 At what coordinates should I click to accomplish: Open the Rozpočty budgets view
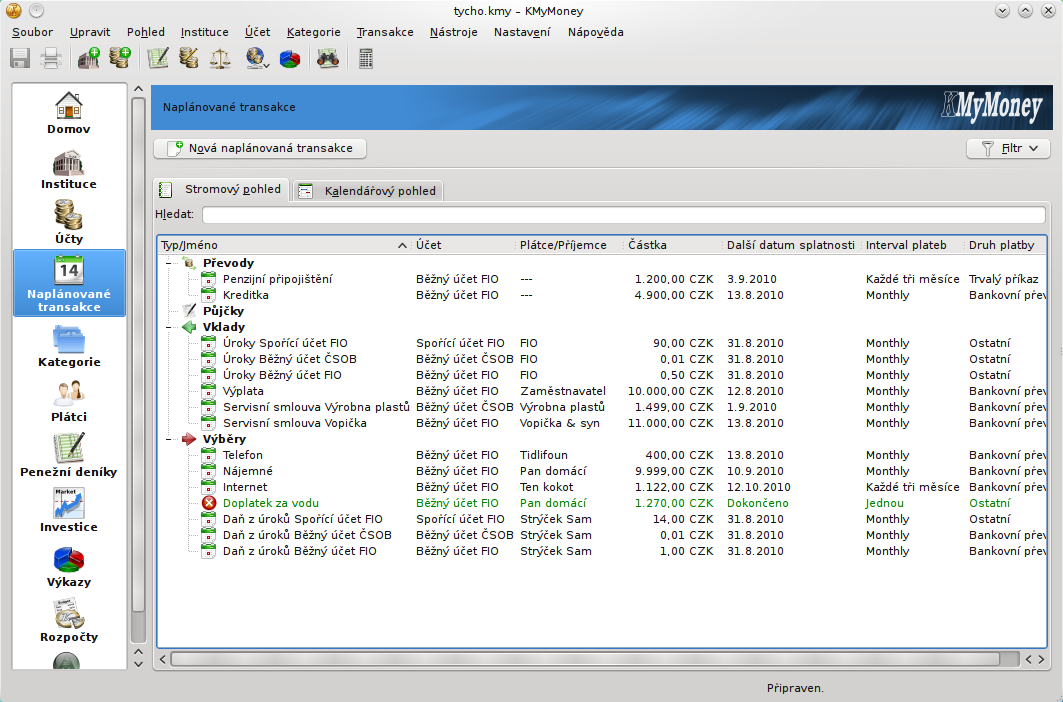point(68,621)
